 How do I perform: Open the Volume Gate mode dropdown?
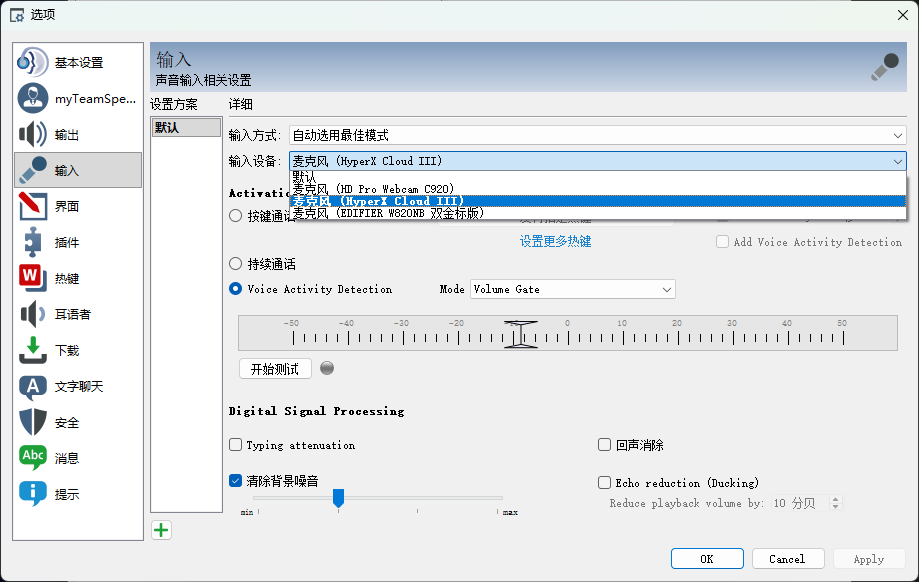[573, 289]
